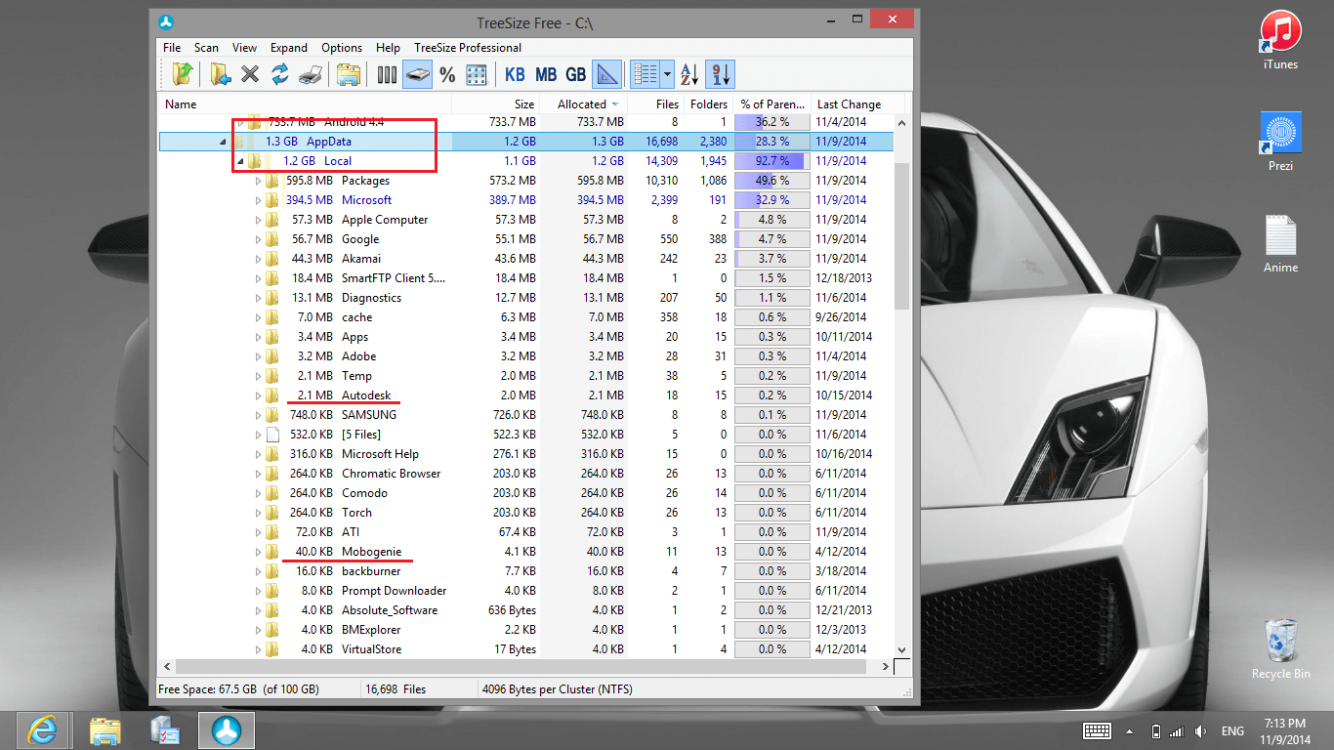Open Windows Explorer toolbar icon

pyautogui.click(x=348, y=74)
